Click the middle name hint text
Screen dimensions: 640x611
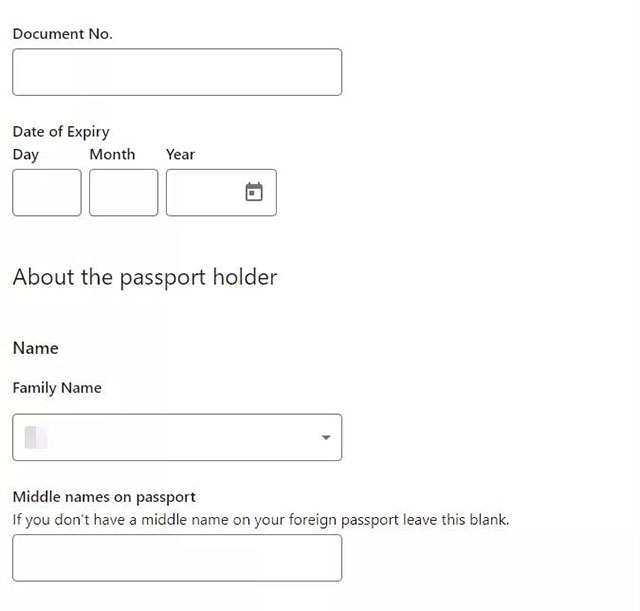261,520
